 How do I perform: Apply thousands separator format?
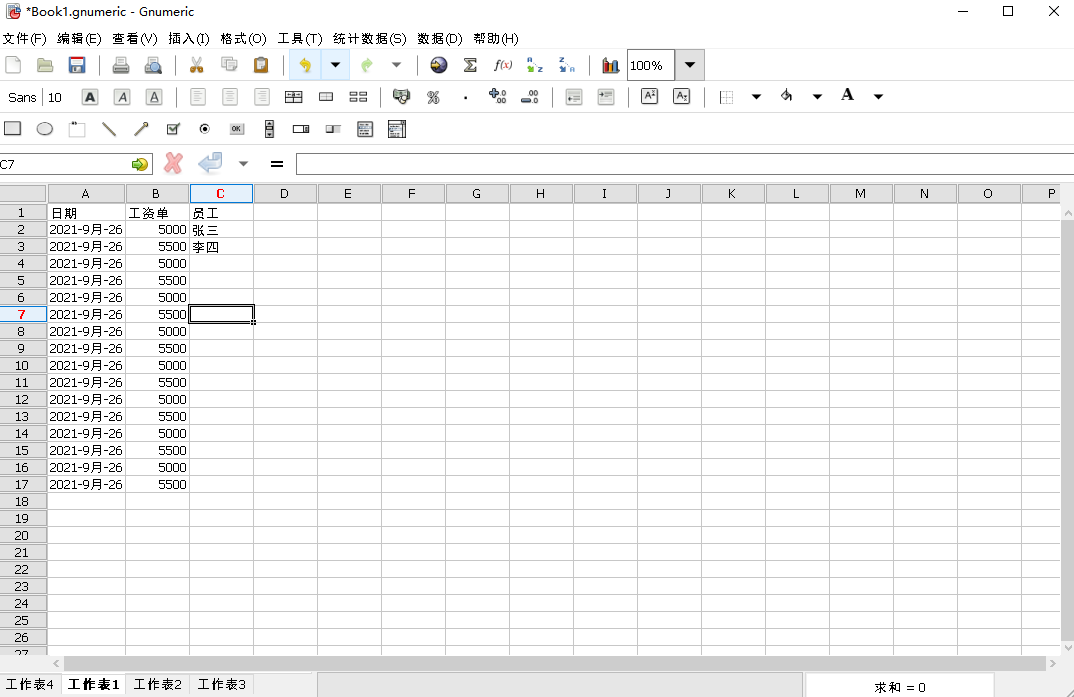pyautogui.click(x=465, y=97)
